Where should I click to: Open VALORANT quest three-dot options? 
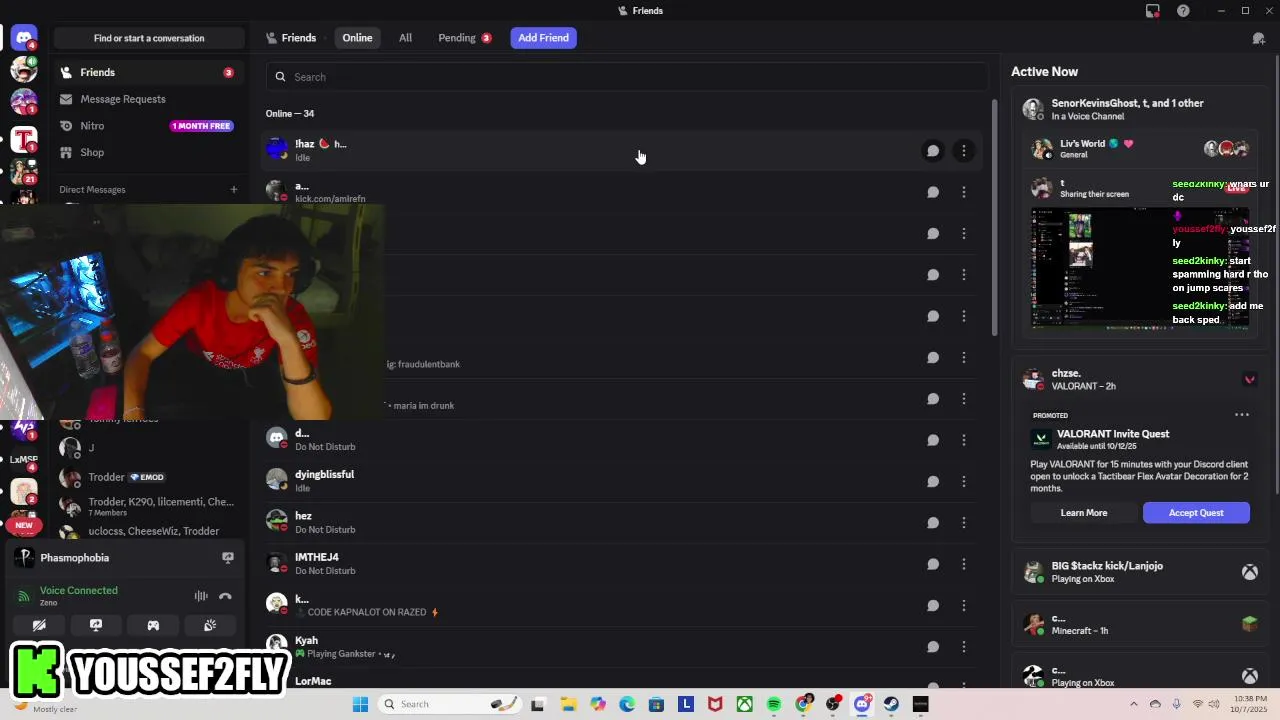point(1242,415)
